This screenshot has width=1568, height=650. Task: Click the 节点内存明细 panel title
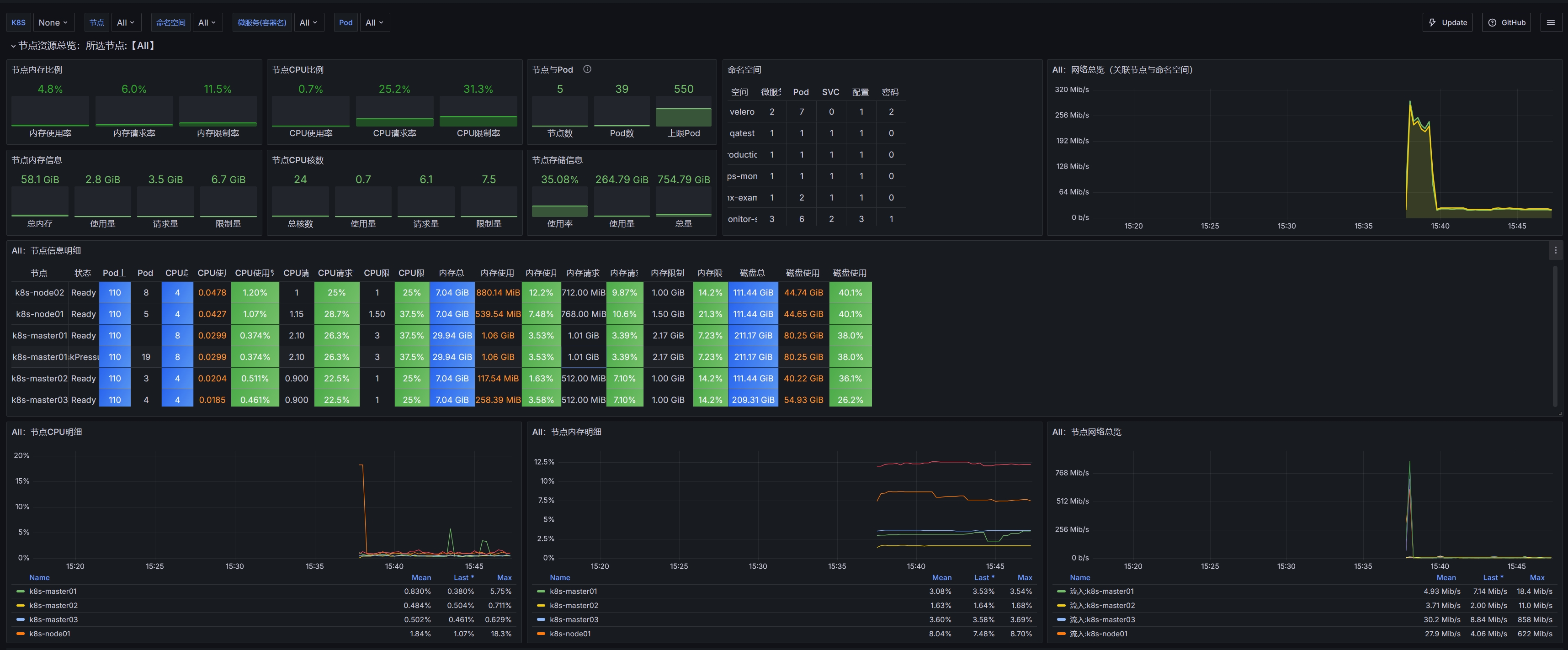[567, 432]
